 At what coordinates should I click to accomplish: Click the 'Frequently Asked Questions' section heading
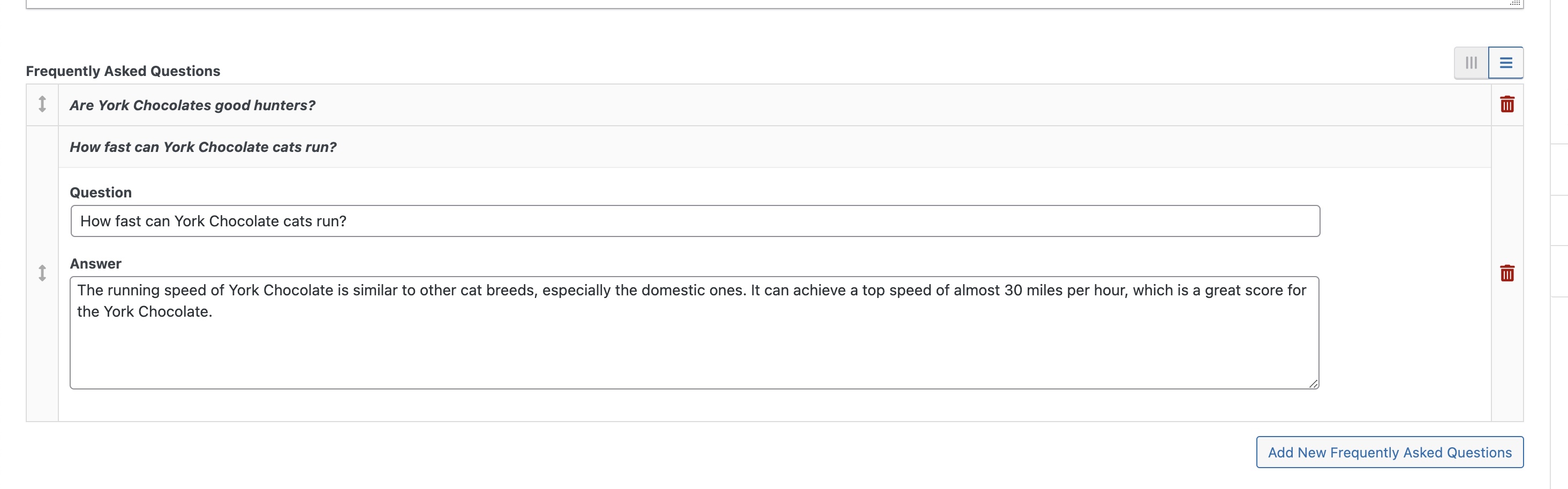(x=123, y=71)
